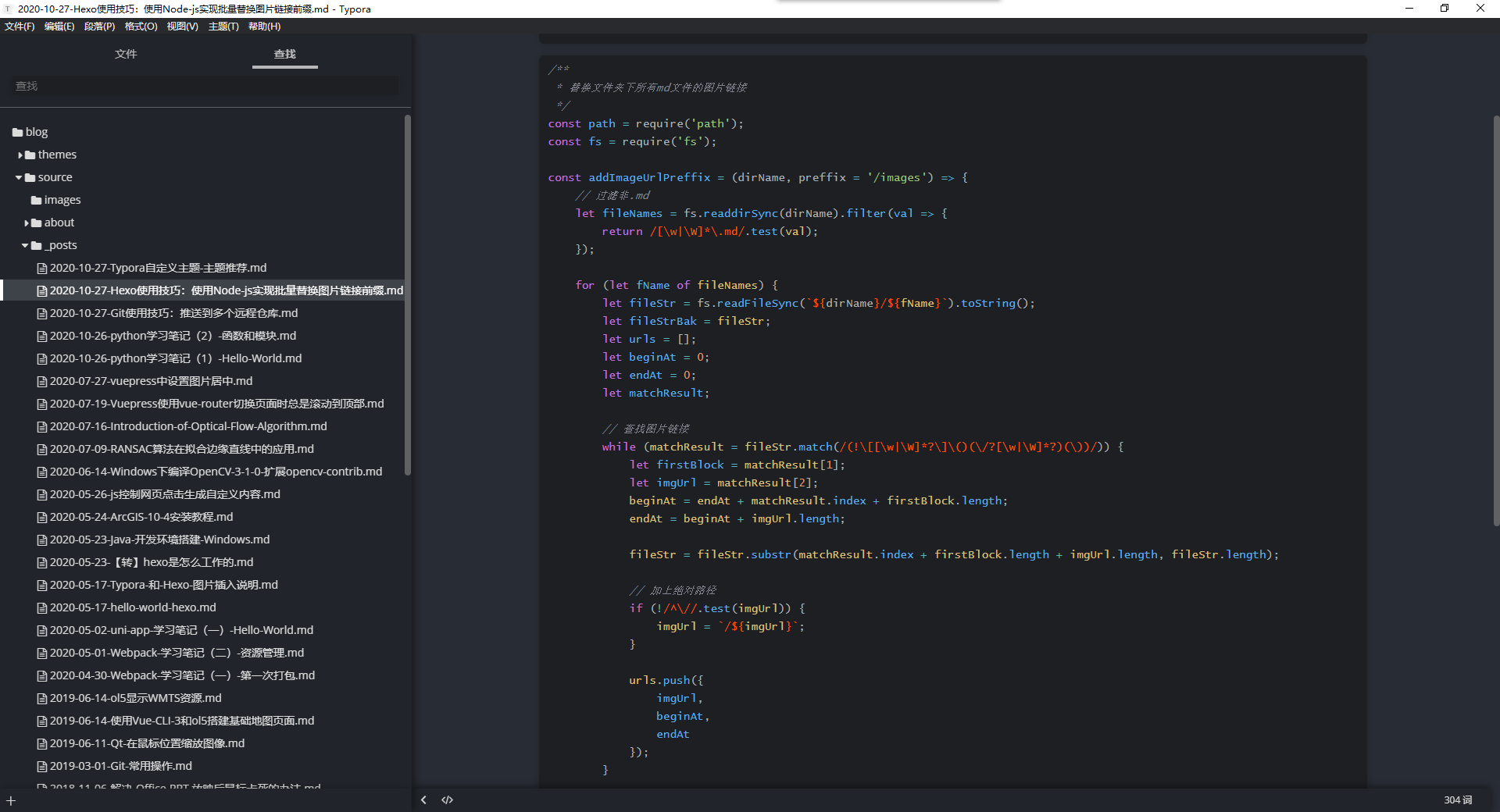This screenshot has width=1500, height=812.
Task: Click the file list vertical scrollbar
Action: click(x=407, y=295)
